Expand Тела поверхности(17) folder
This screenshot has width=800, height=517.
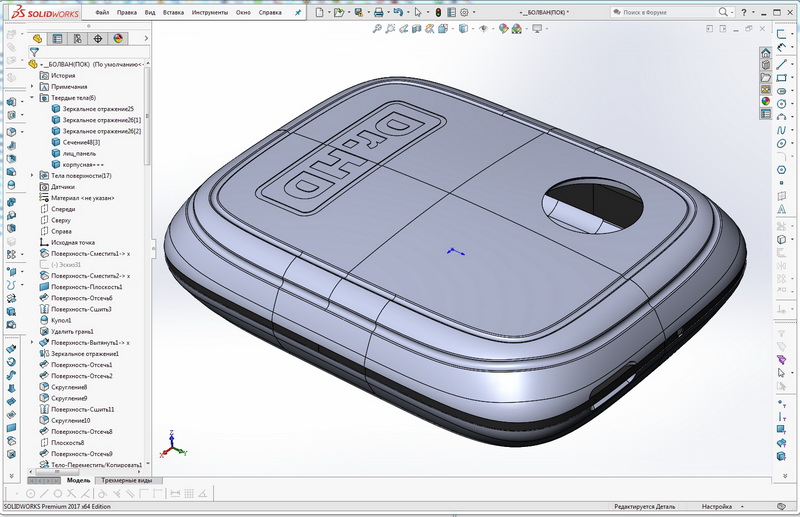point(32,176)
